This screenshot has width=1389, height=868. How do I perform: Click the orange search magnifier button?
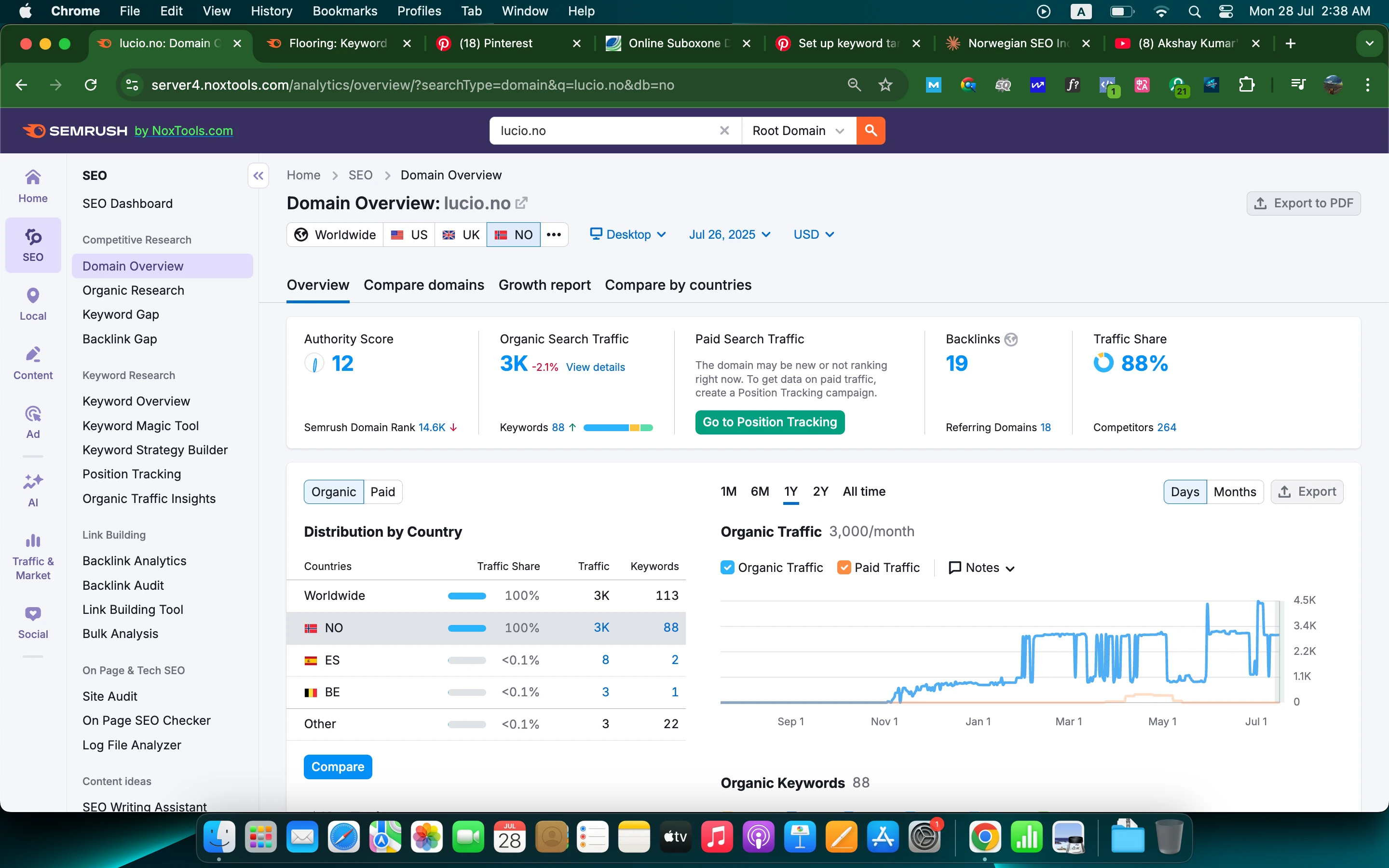pos(870,130)
